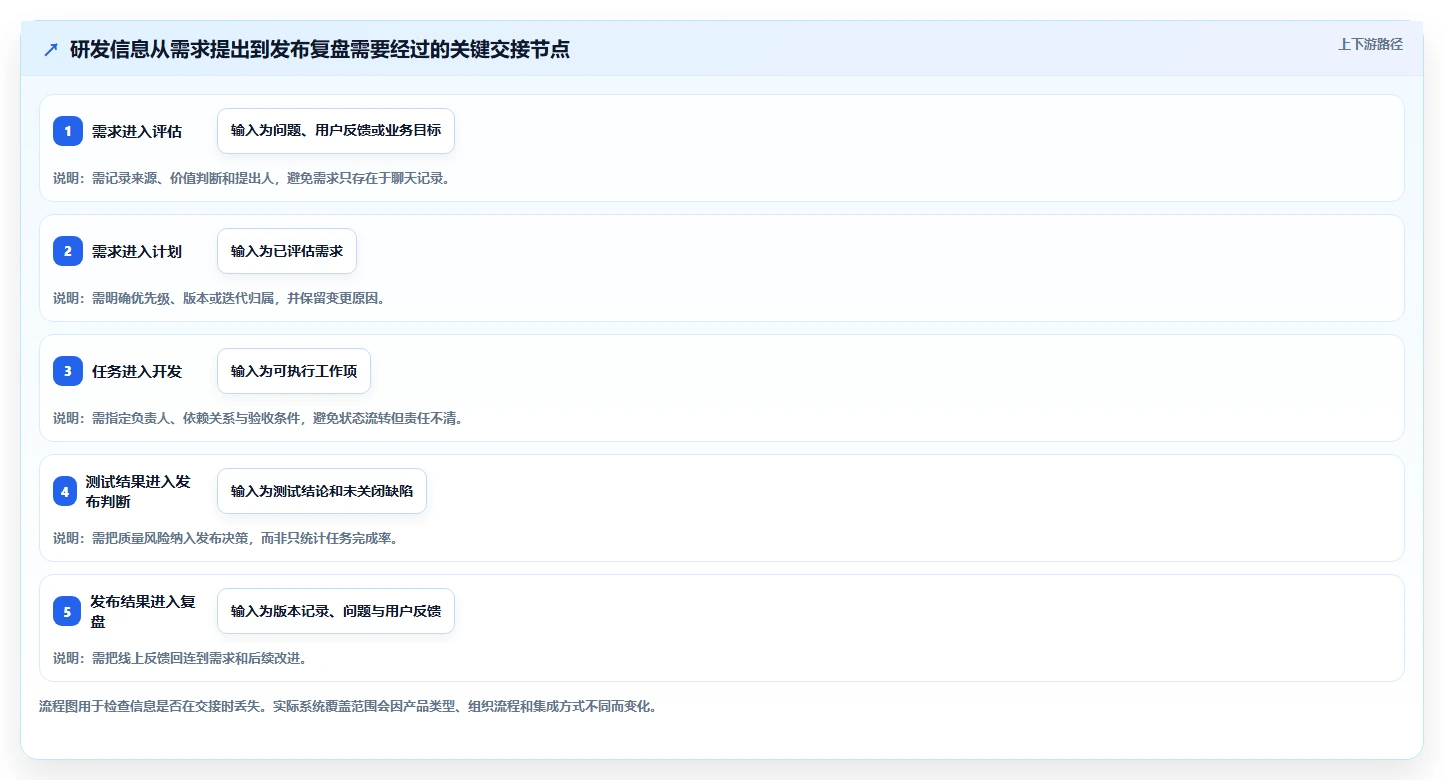Click the note 需明确优先级、版本或迭代归属
Viewport: 1444px width, 780px height.
219,298
